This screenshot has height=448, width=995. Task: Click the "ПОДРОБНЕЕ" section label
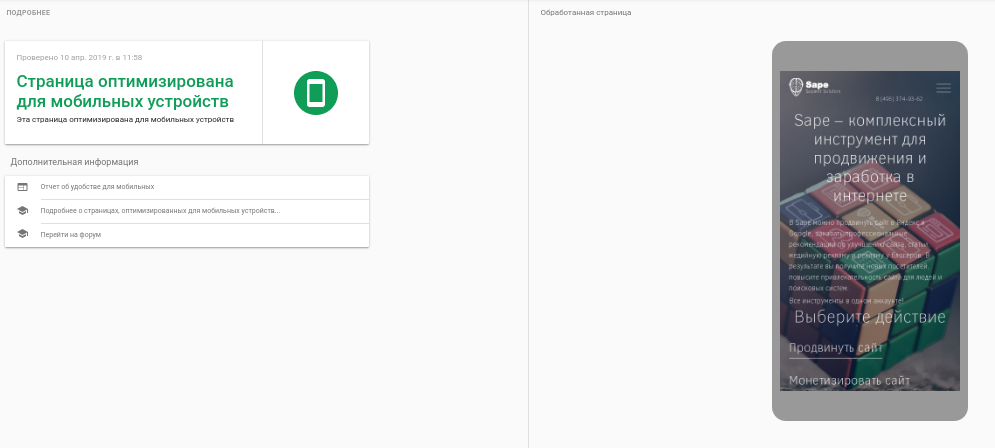tap(28, 13)
